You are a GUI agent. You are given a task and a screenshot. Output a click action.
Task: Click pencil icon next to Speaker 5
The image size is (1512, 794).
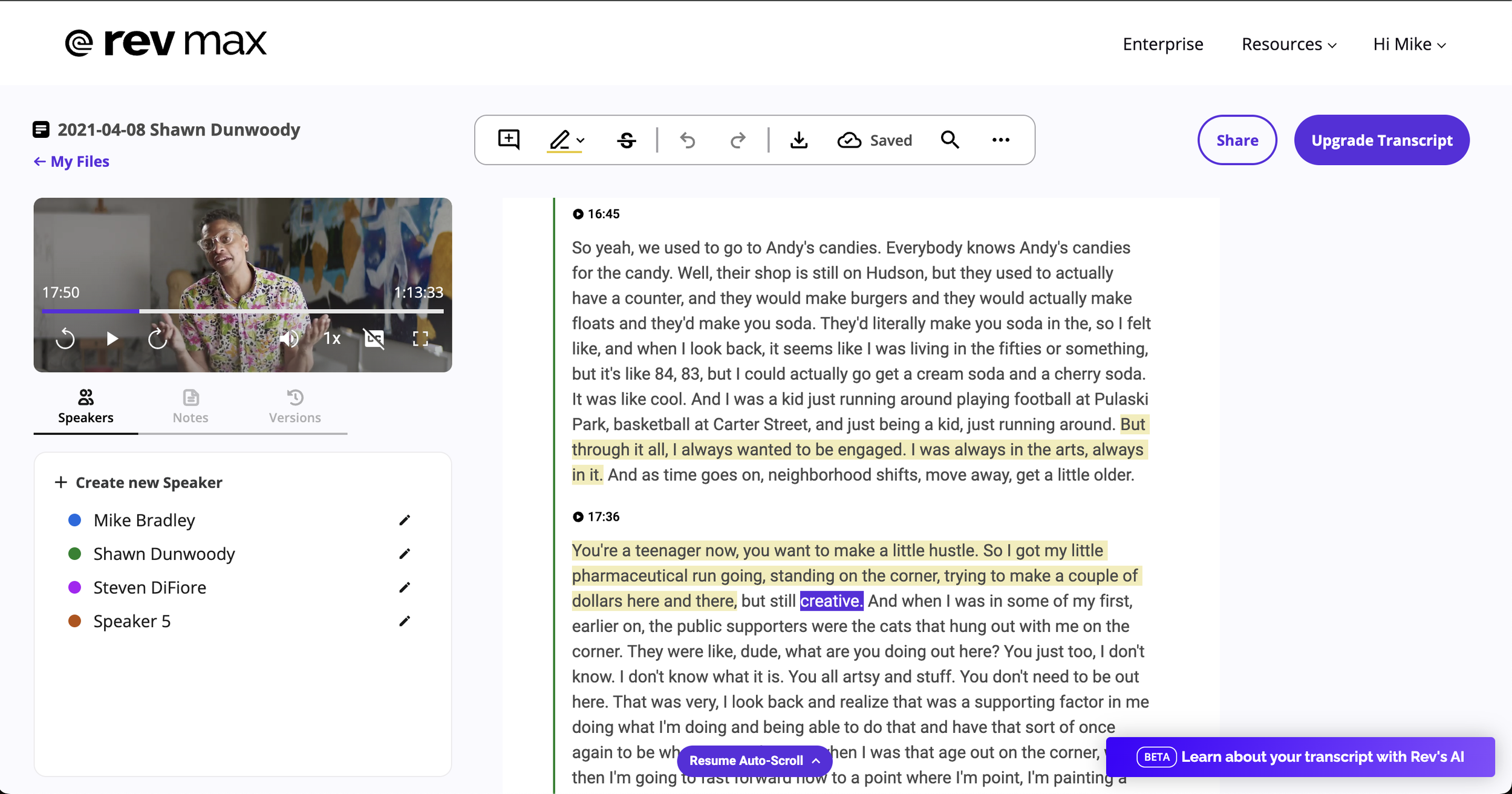coord(405,621)
